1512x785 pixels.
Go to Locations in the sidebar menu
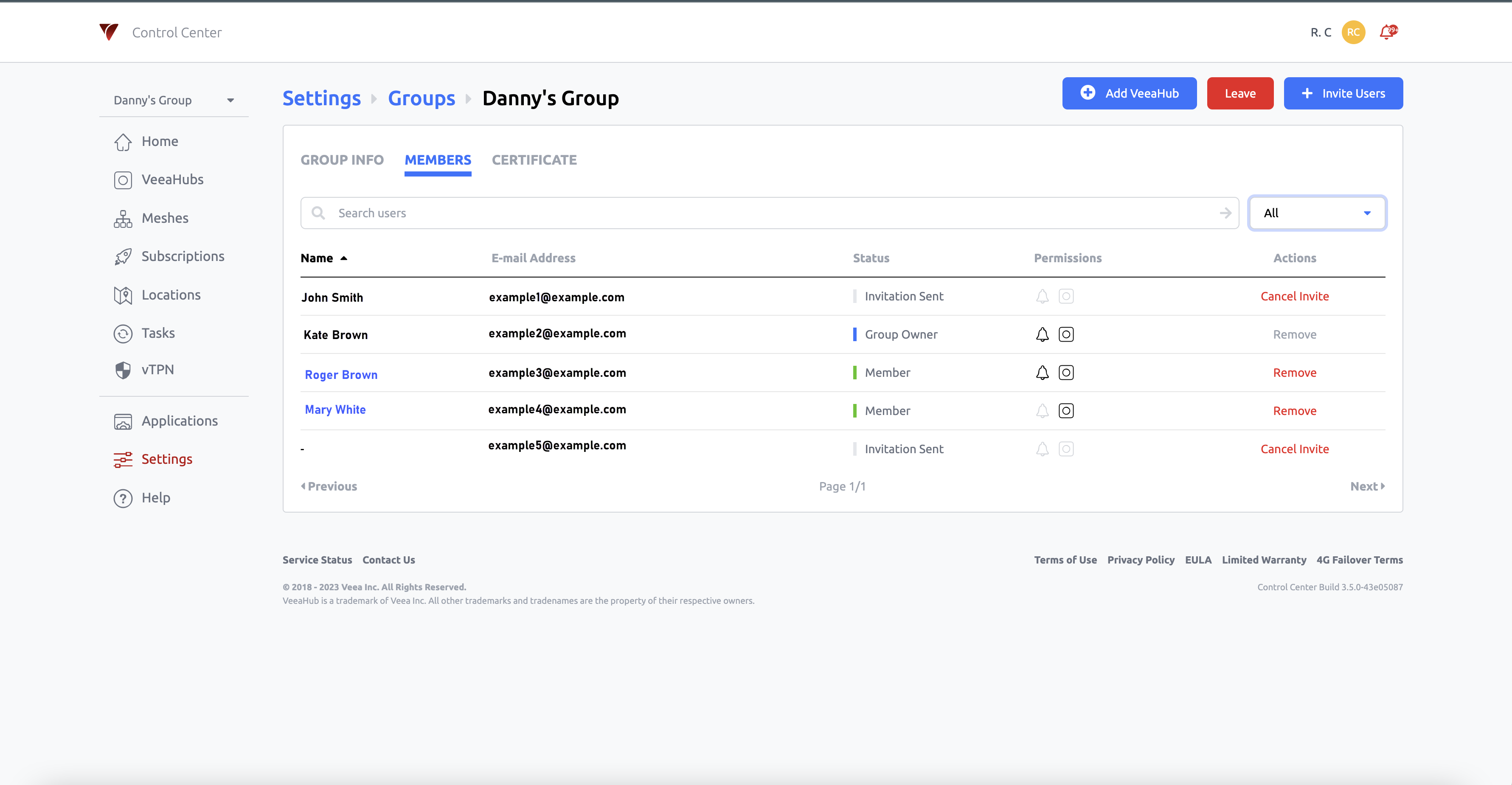point(171,295)
